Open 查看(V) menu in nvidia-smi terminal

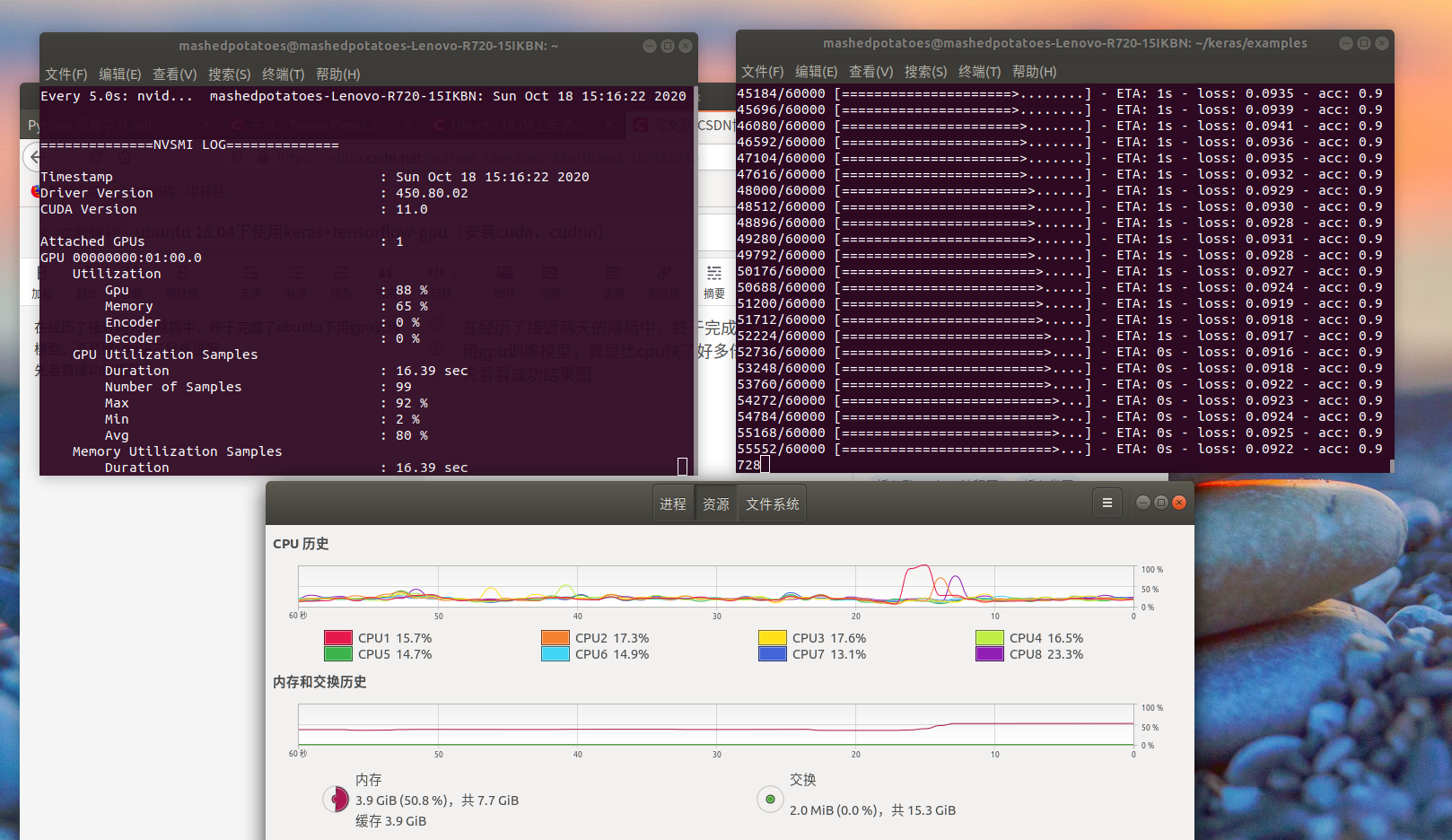174,74
